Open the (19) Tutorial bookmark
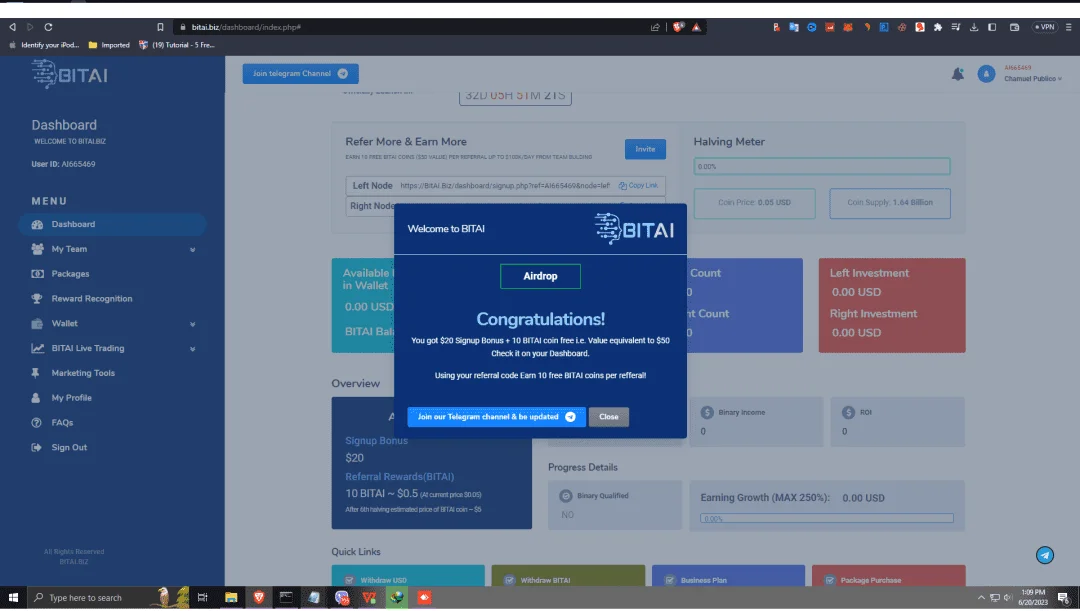 click(x=177, y=45)
